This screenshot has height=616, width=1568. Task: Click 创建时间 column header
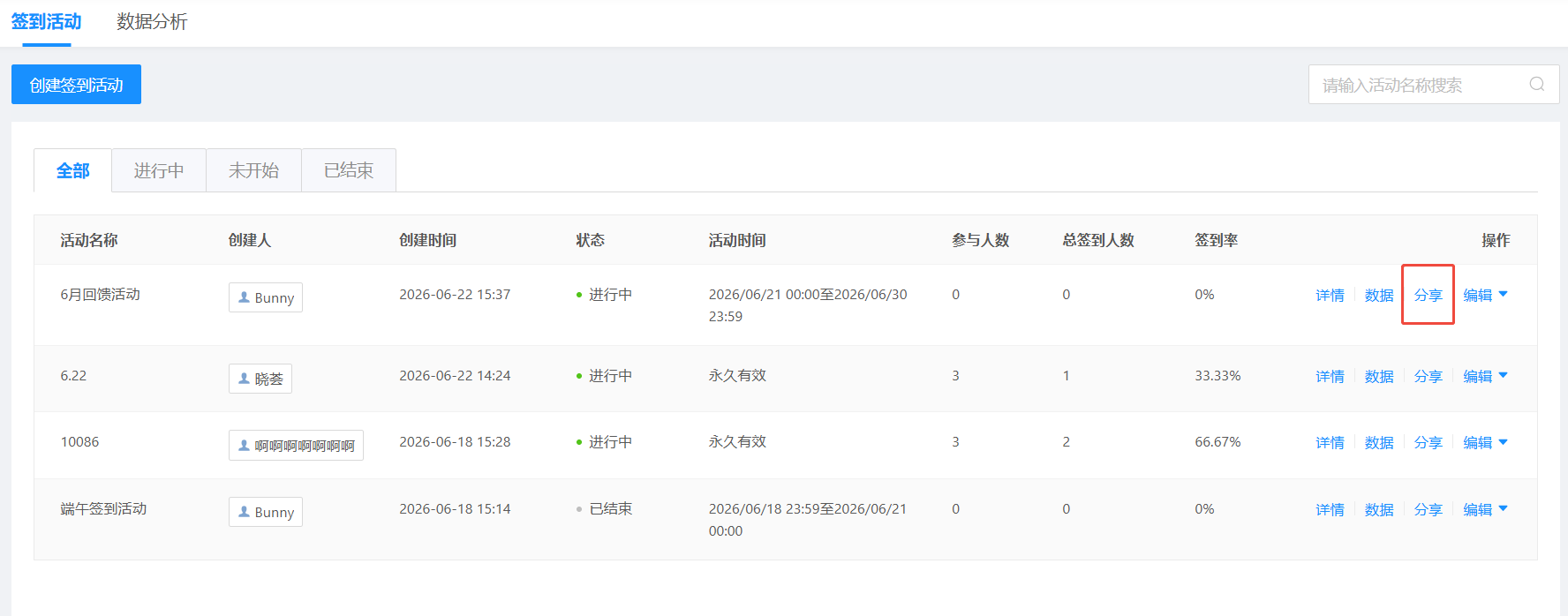[x=427, y=240]
